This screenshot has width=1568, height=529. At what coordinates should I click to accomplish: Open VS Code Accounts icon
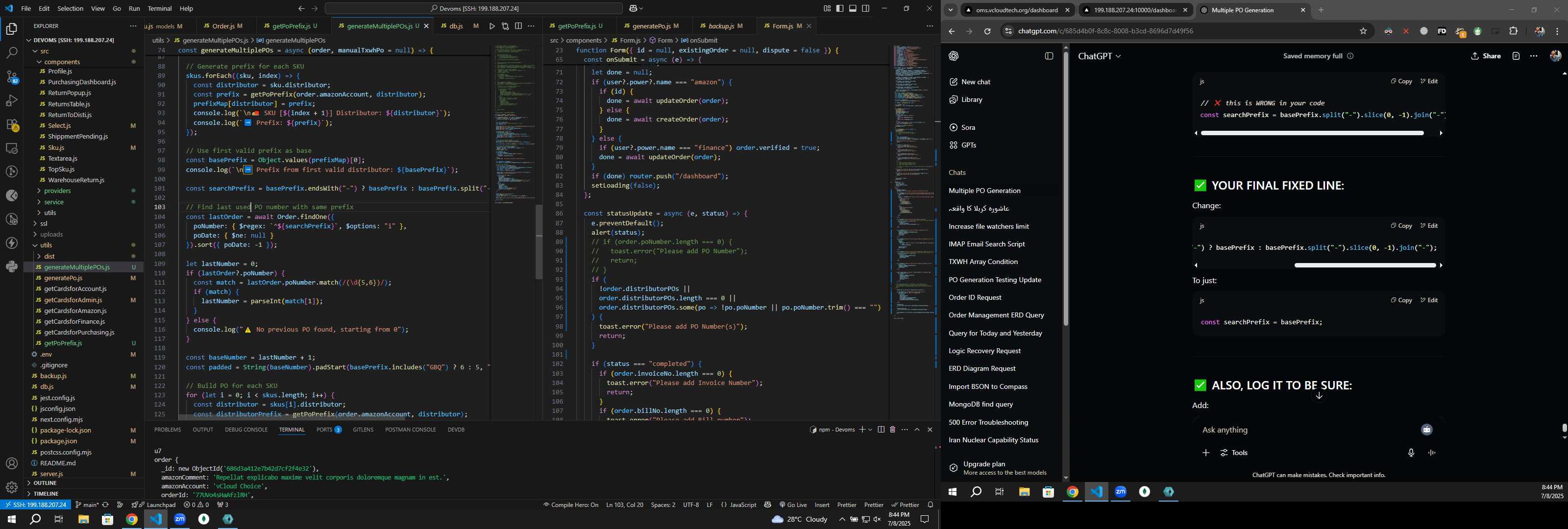(12, 464)
